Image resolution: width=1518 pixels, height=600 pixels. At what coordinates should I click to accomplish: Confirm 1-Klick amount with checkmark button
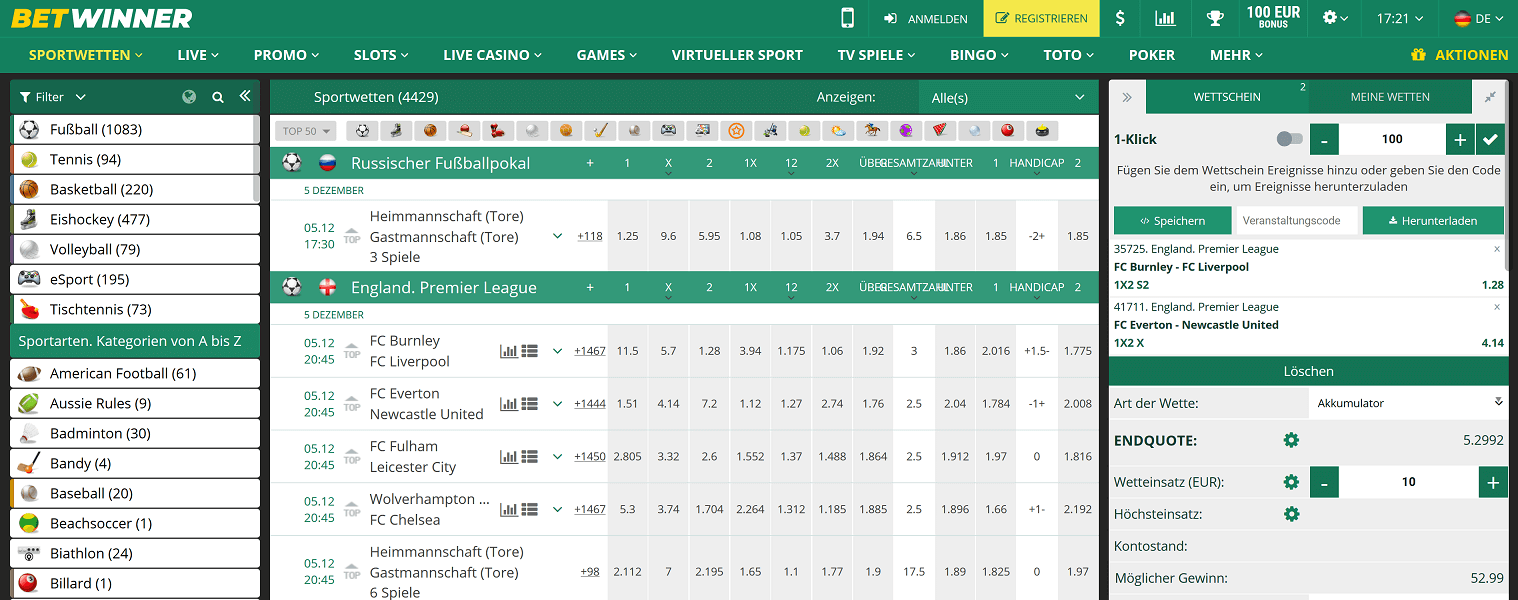tap(1491, 139)
